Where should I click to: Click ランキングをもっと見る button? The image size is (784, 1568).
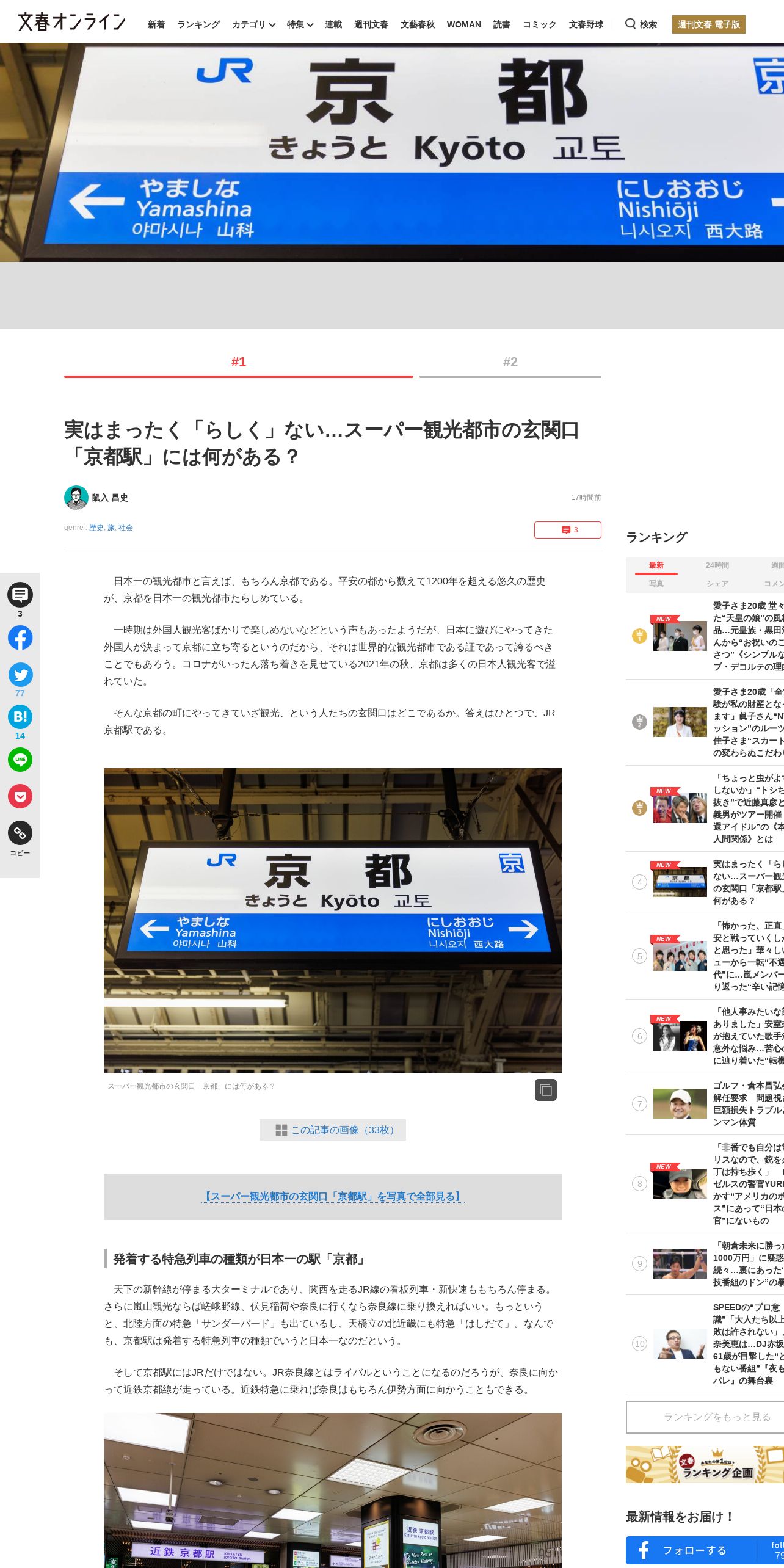[705, 1417]
